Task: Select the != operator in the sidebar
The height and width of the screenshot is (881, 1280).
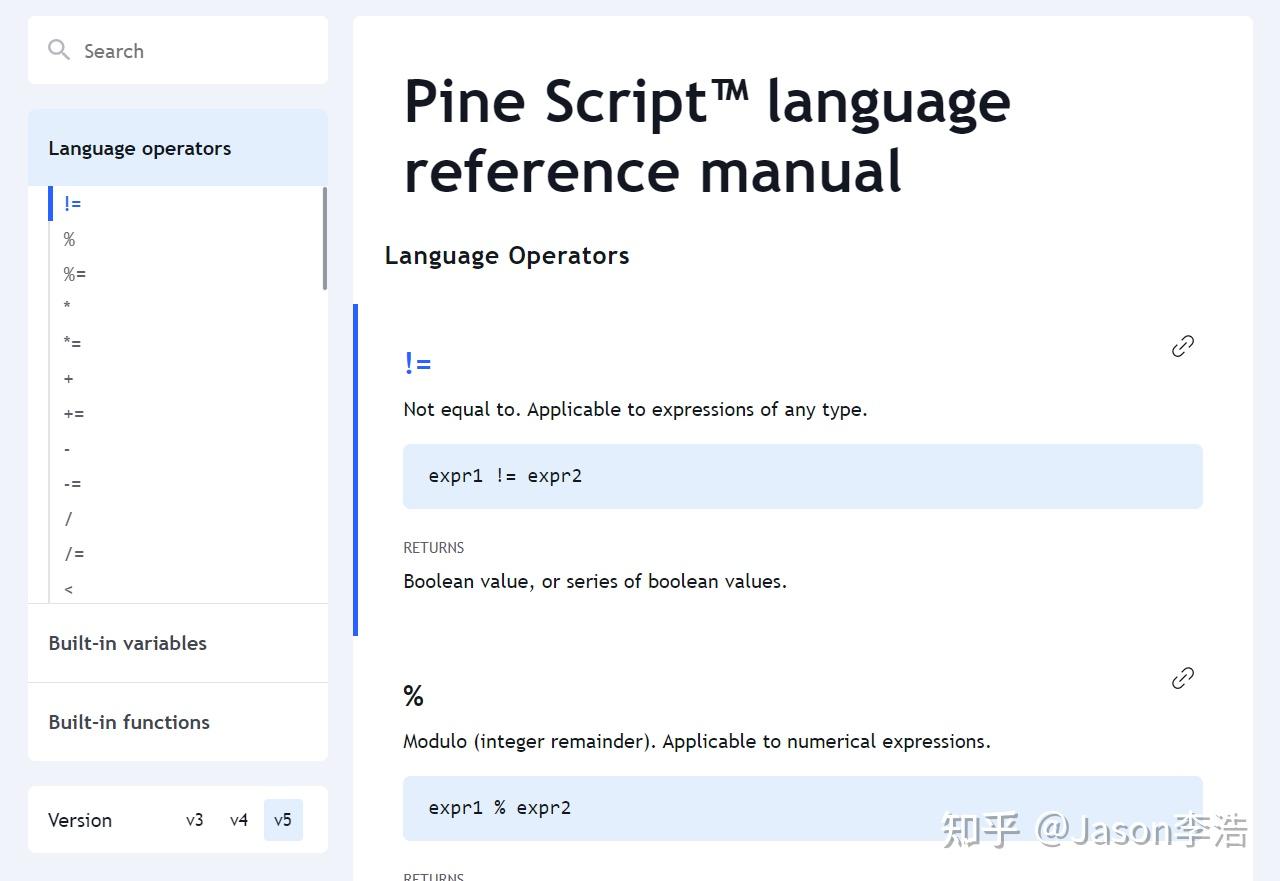Action: pos(72,203)
